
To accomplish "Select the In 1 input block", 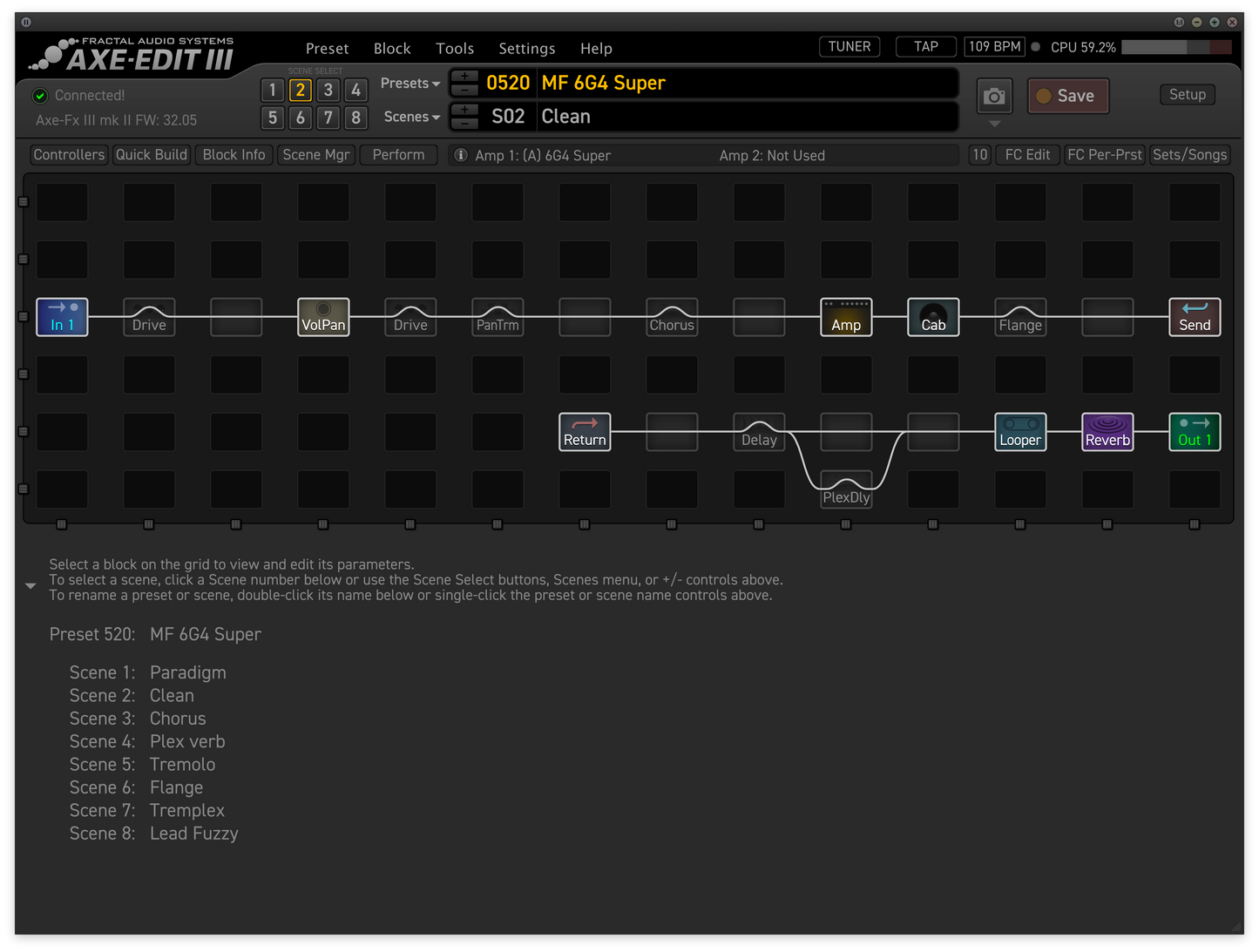I will [x=62, y=317].
